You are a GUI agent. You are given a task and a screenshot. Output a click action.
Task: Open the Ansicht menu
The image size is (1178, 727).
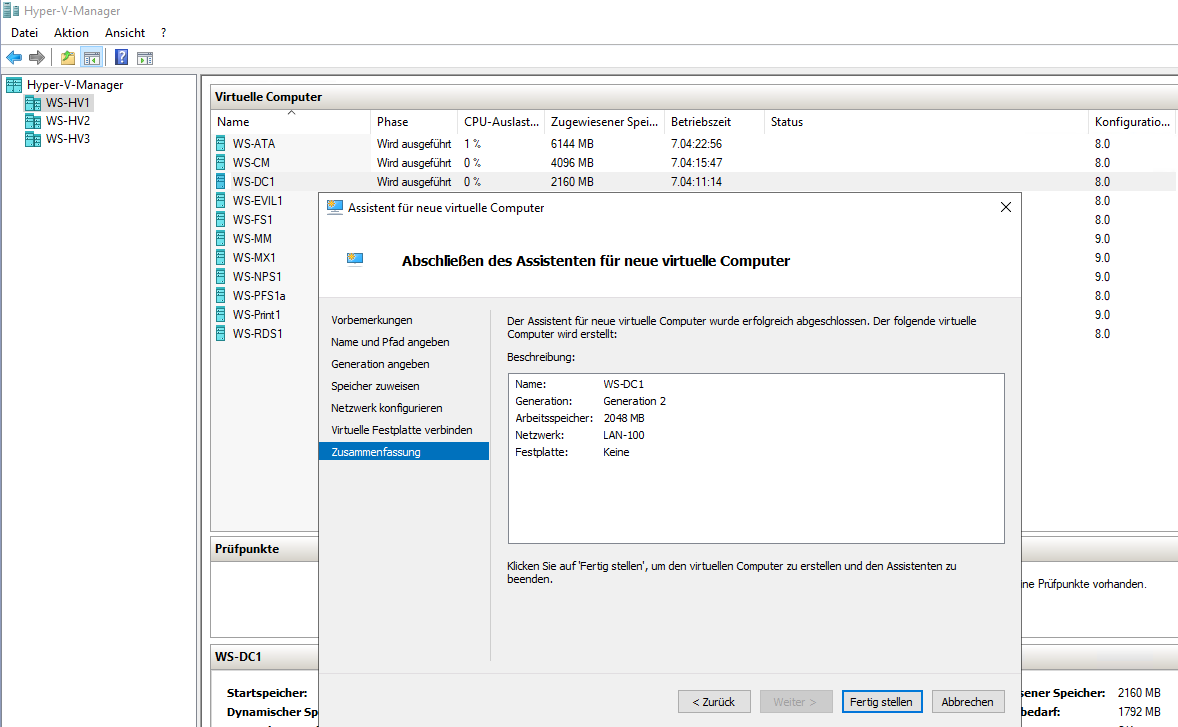click(x=125, y=33)
